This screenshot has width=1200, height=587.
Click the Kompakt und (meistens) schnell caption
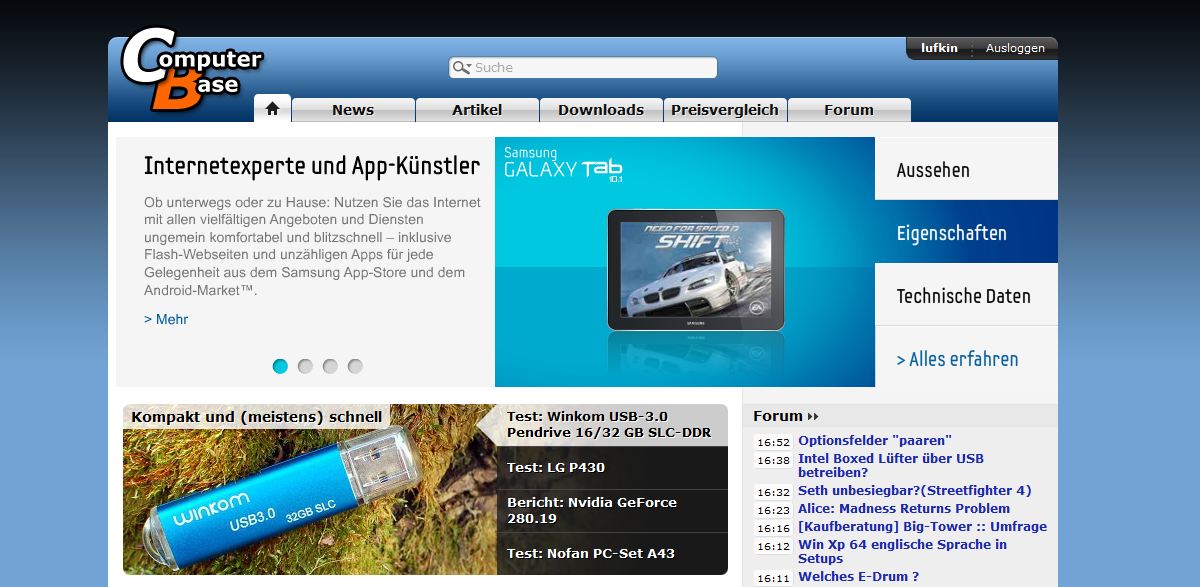[257, 417]
